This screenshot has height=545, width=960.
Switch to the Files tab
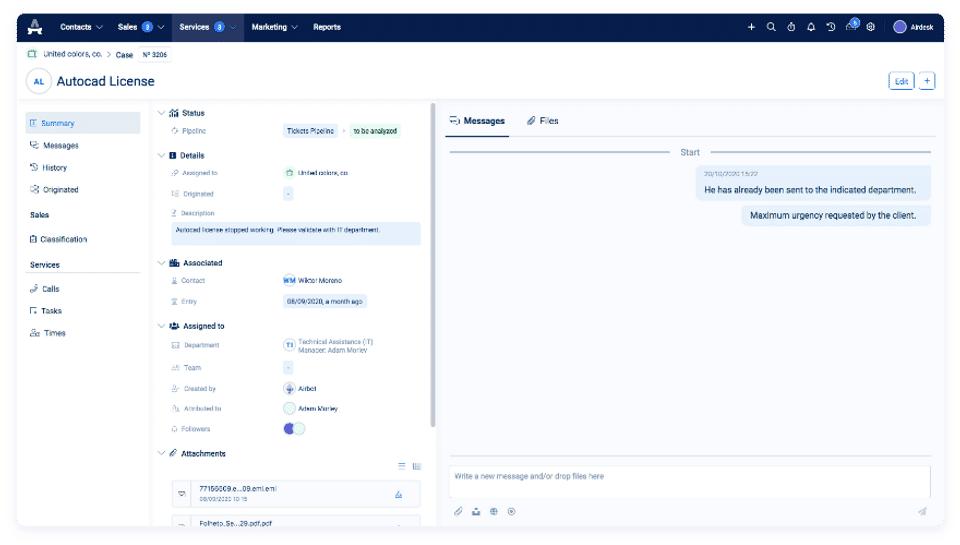coord(543,121)
